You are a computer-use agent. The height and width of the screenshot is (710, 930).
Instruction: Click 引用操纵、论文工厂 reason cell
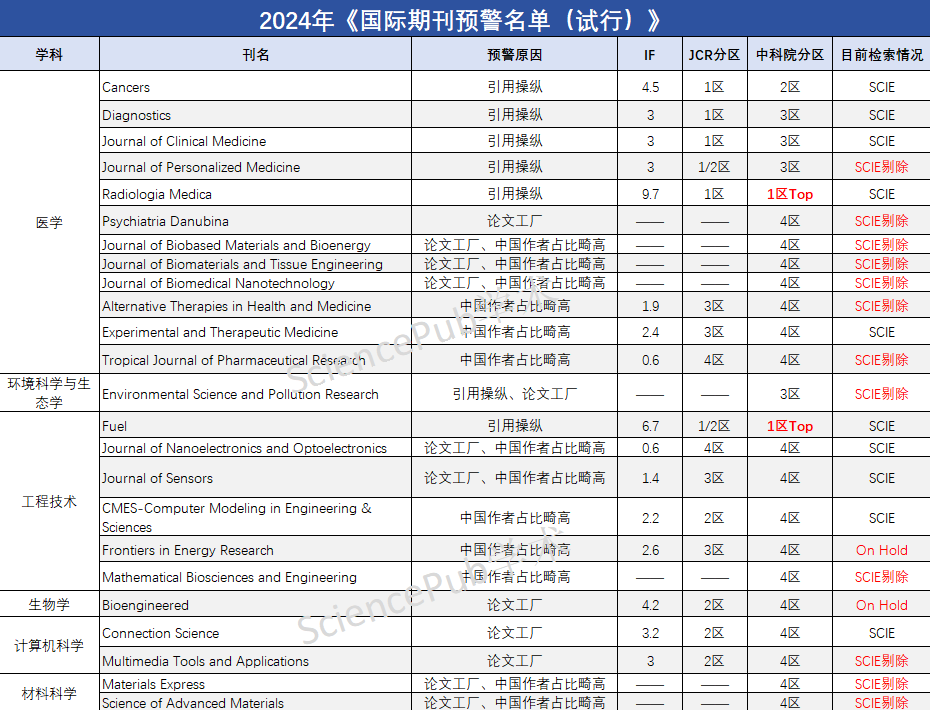coord(515,394)
